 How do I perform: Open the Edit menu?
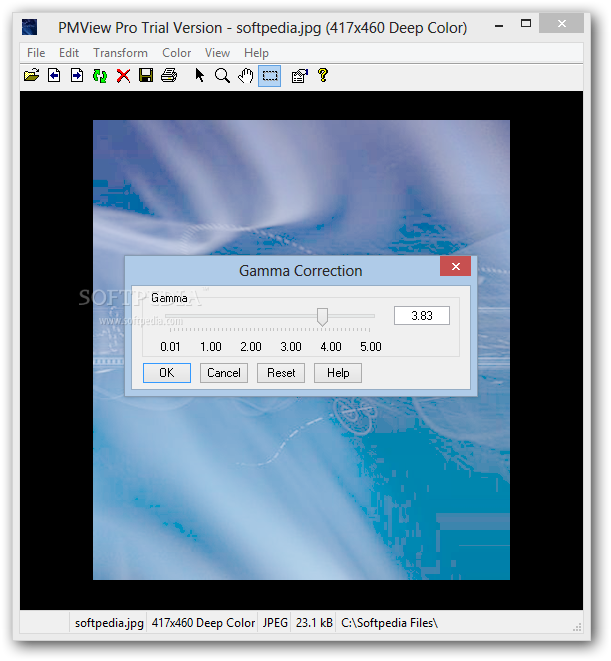69,53
